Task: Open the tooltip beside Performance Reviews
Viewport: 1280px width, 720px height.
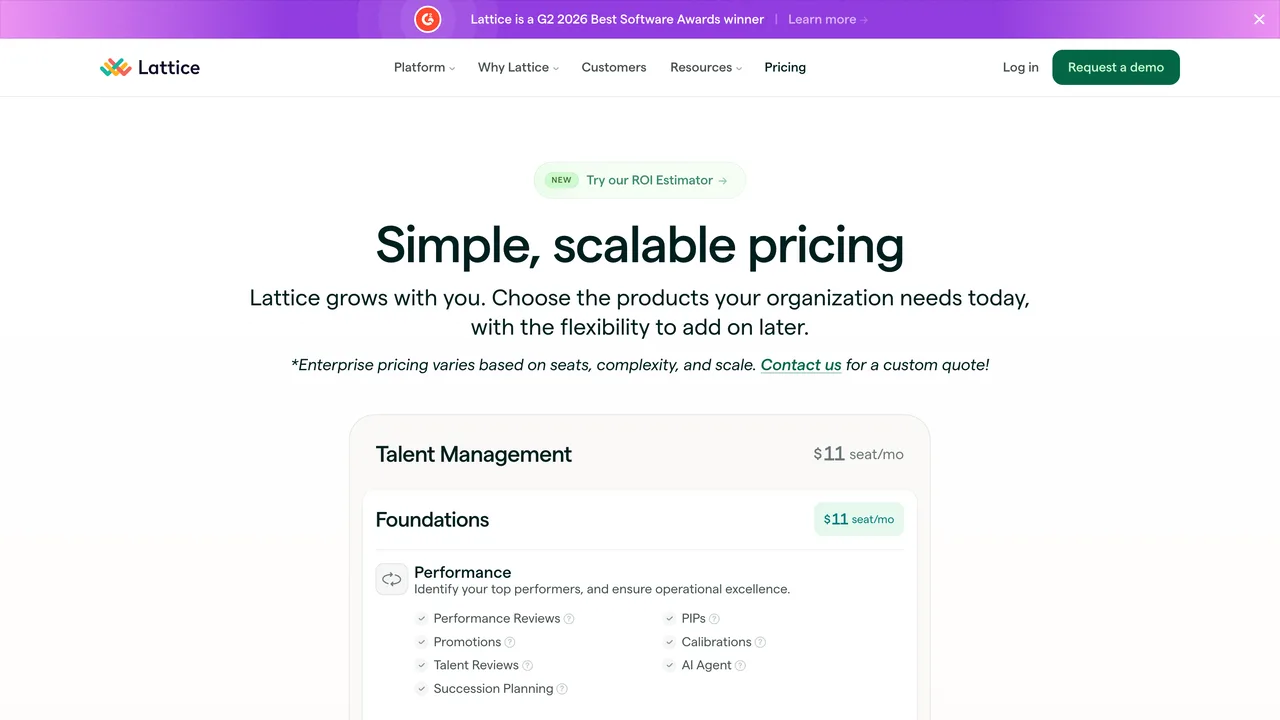Action: point(571,618)
